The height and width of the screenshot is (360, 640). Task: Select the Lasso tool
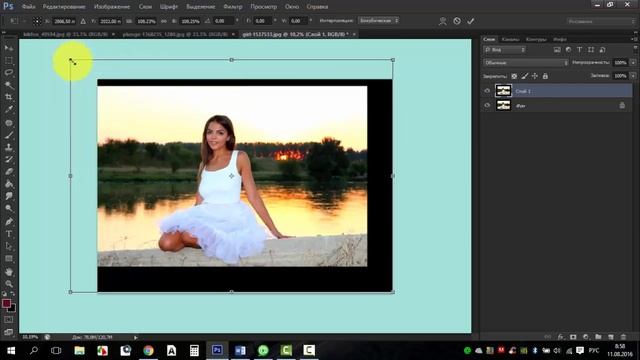coord(9,73)
